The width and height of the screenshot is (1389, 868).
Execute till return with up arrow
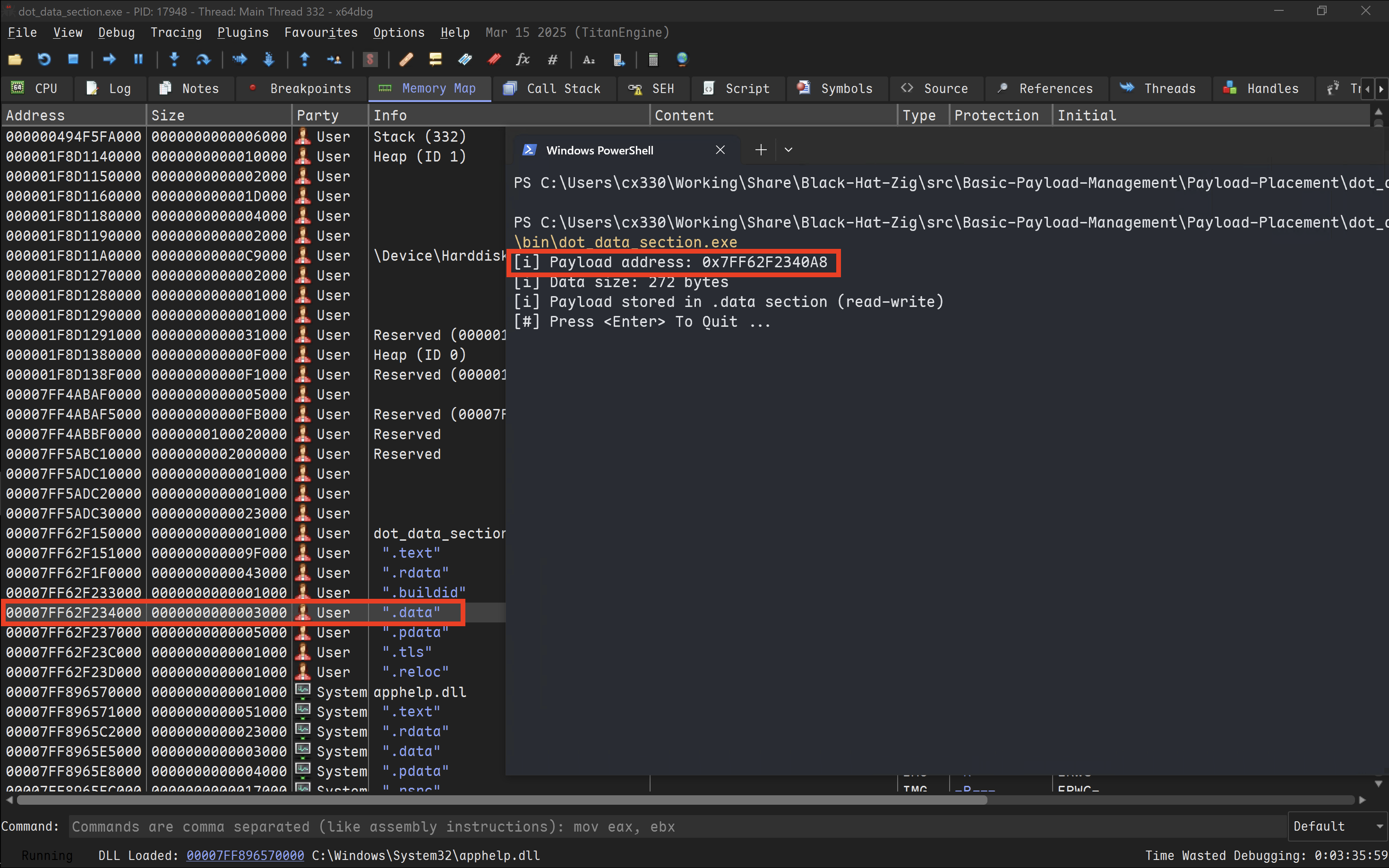(x=305, y=59)
